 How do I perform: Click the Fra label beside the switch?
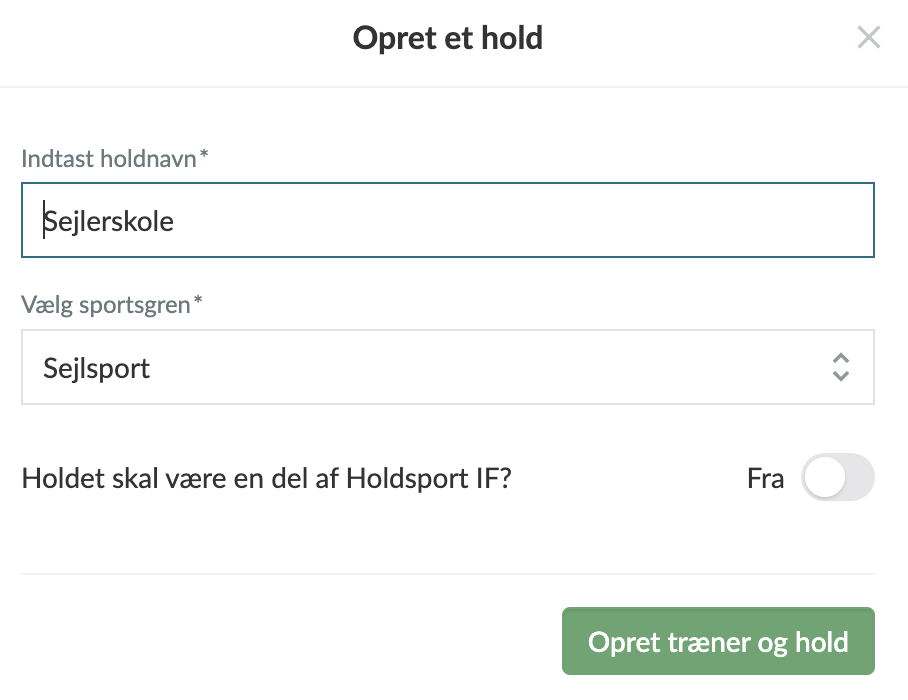coord(765,479)
